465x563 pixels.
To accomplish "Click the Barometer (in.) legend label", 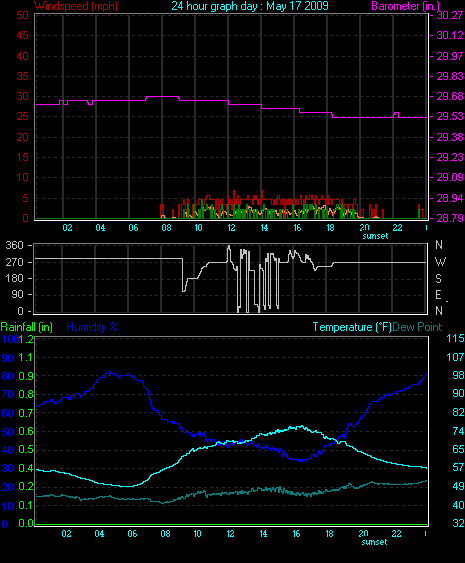I will coord(405,6).
